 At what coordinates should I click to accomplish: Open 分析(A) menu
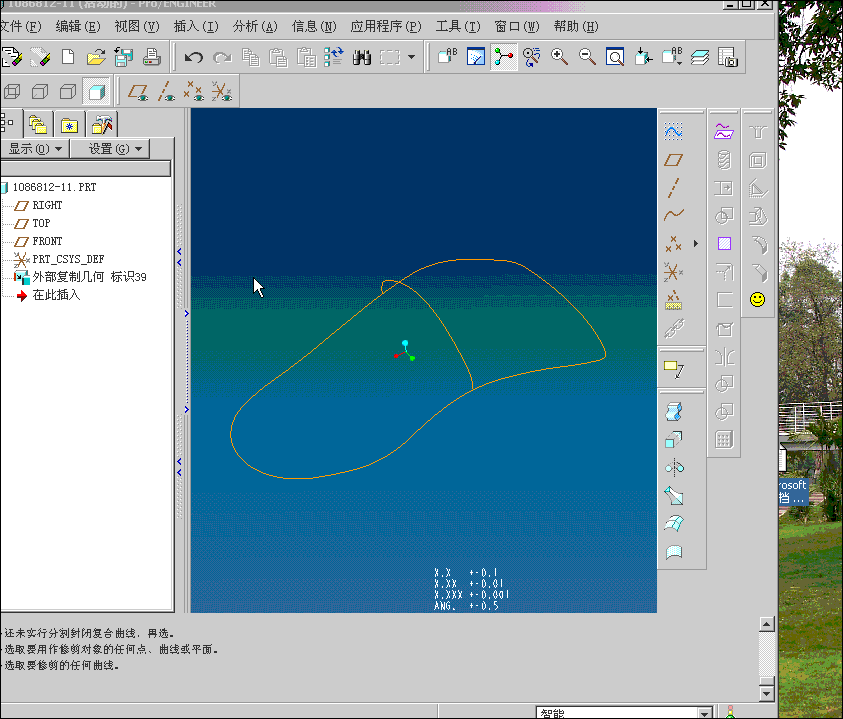coord(255,26)
